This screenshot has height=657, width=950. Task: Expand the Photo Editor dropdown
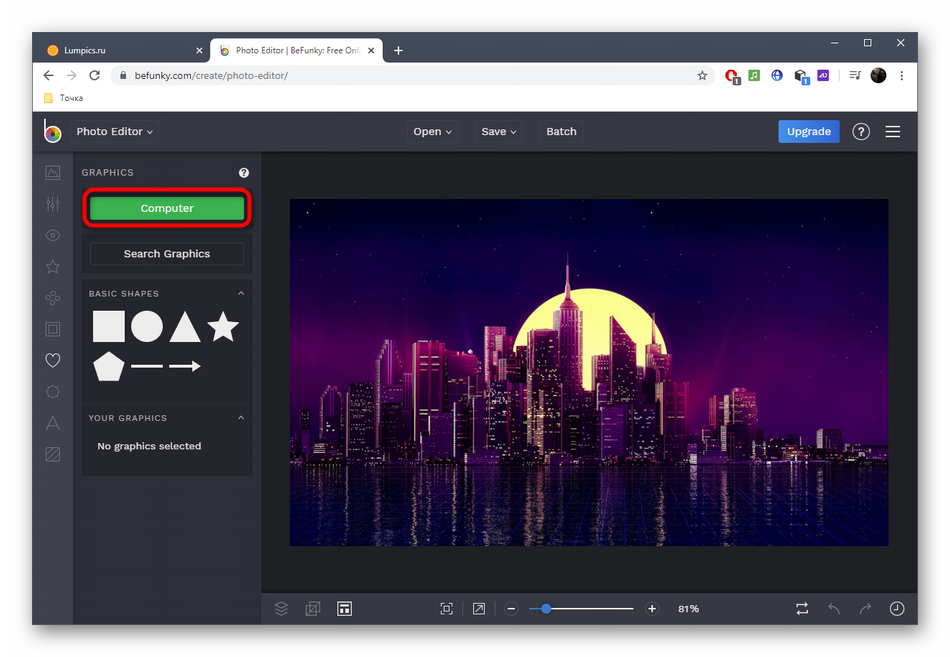(x=115, y=131)
